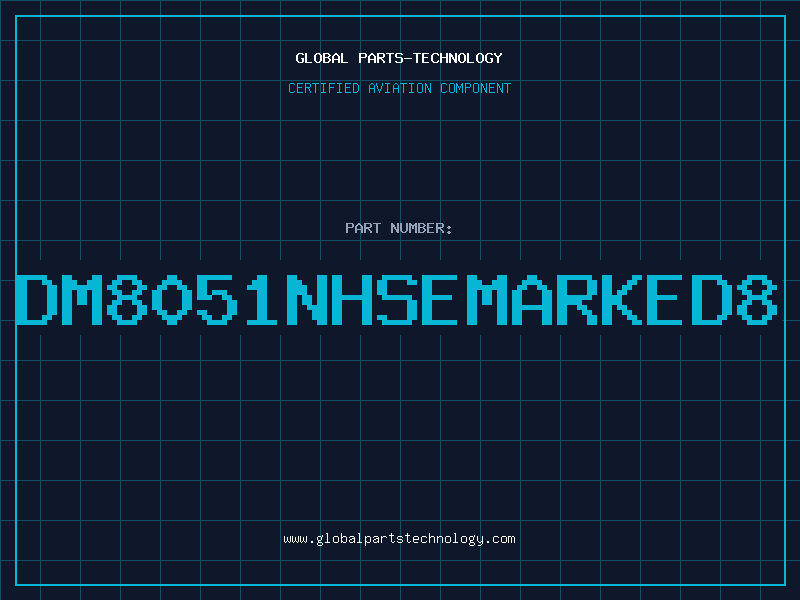Screen dimensions: 800x600
Task: Click the letter R in the part number
Action: [579, 299]
